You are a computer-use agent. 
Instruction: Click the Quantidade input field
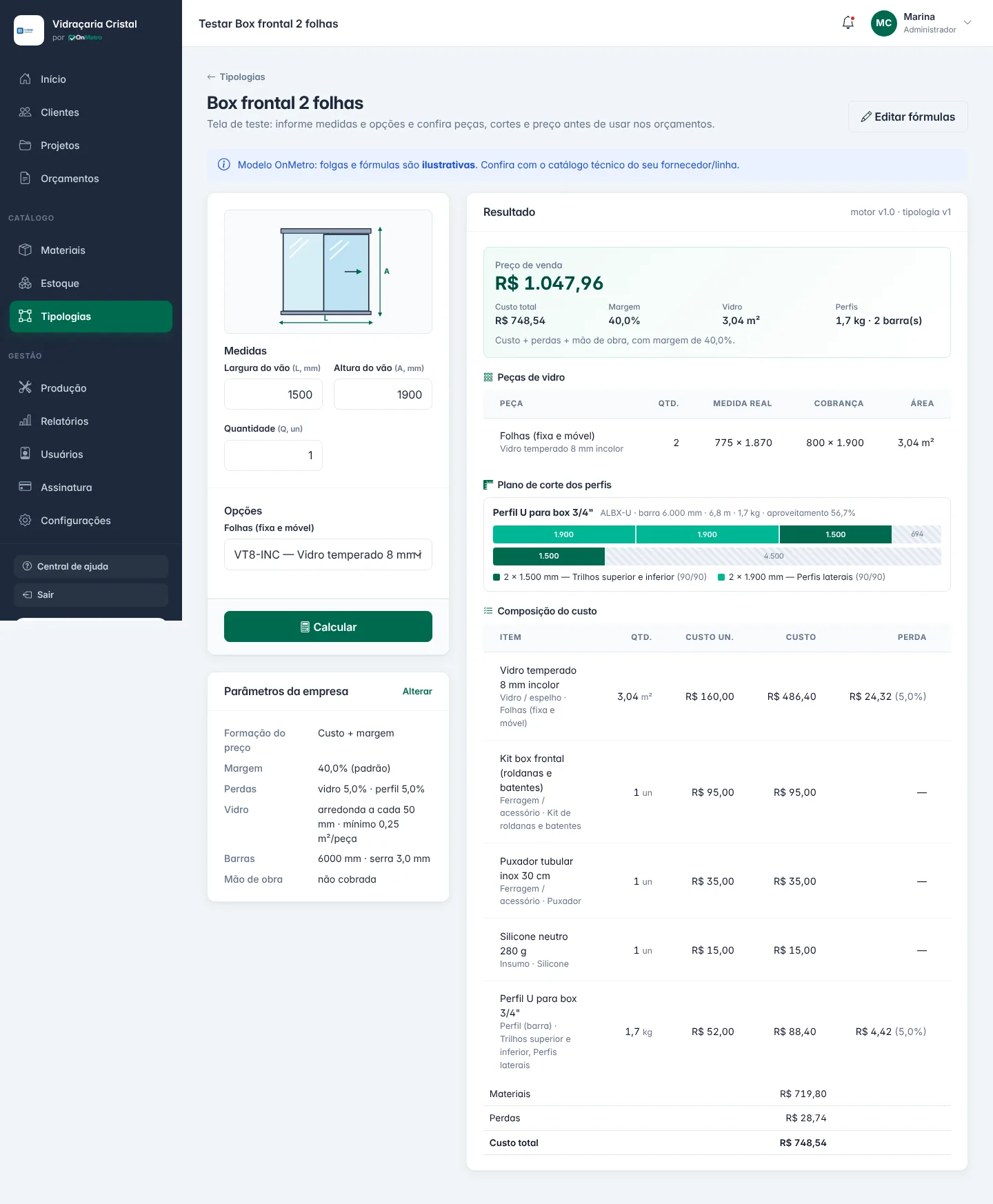(273, 455)
